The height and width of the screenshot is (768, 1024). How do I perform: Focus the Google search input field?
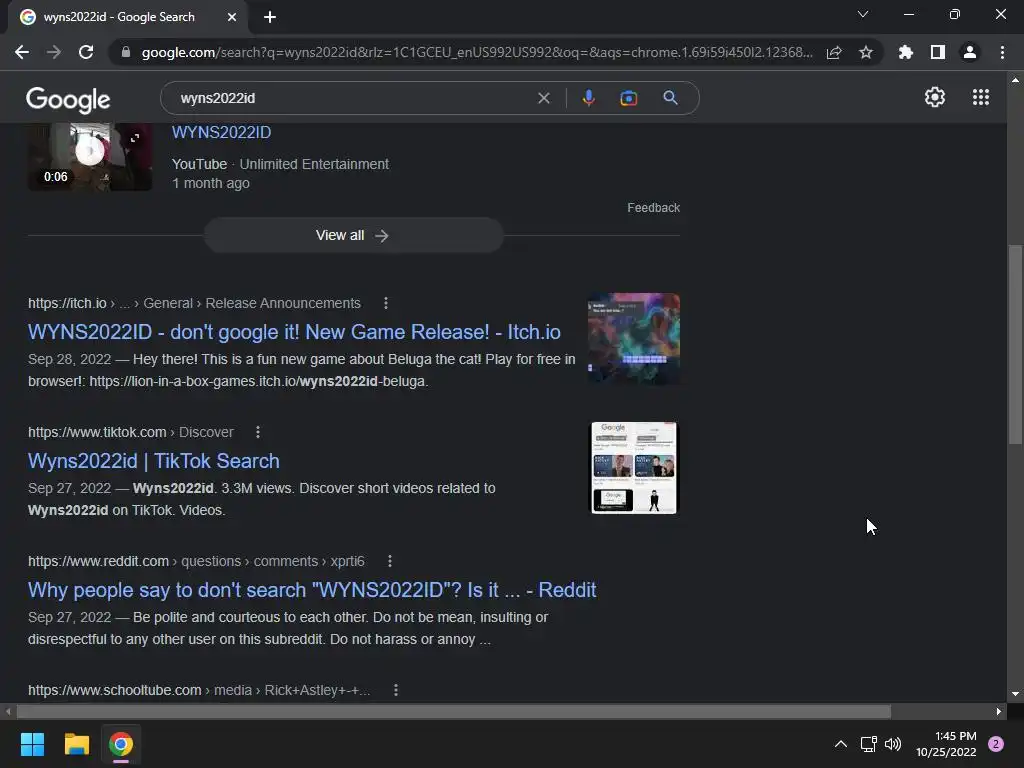pyautogui.click(x=353, y=98)
